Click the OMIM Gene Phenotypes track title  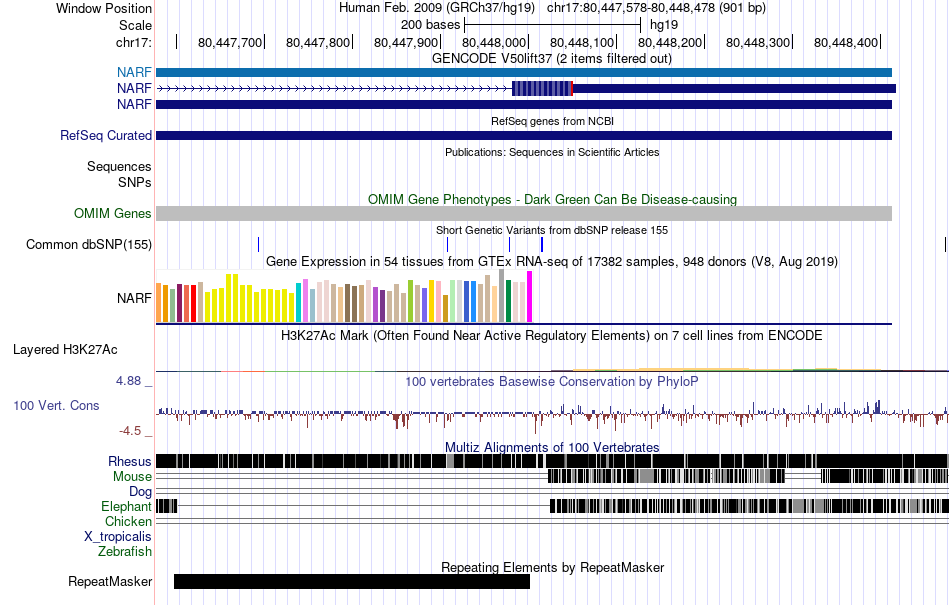point(553,199)
